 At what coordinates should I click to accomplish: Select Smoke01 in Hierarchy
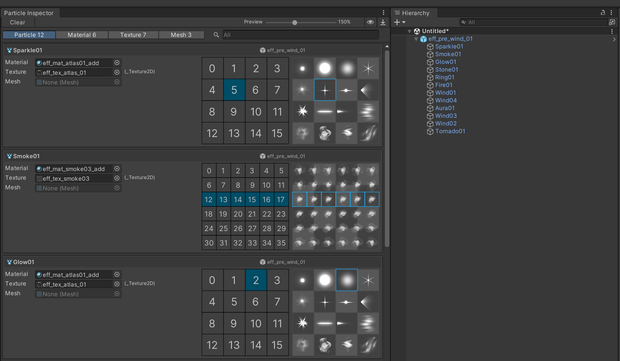pyautogui.click(x=448, y=54)
